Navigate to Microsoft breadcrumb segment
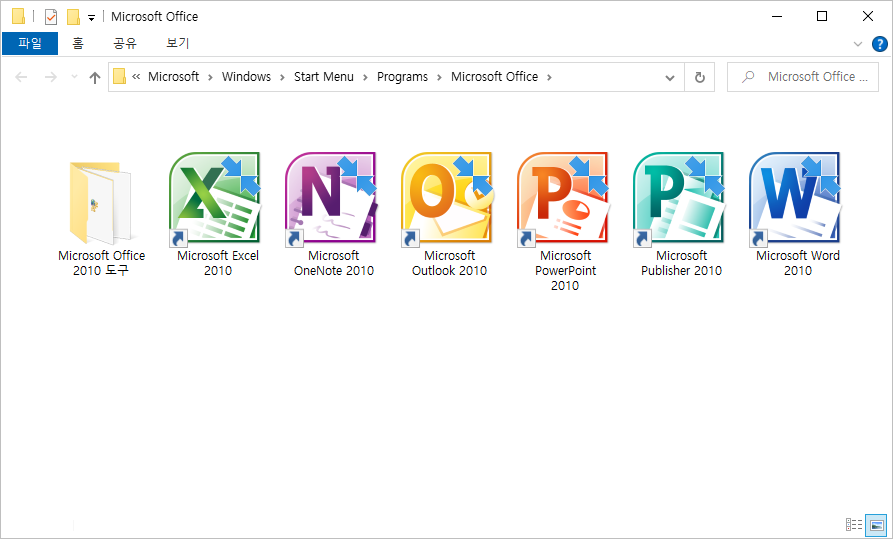 coord(174,76)
